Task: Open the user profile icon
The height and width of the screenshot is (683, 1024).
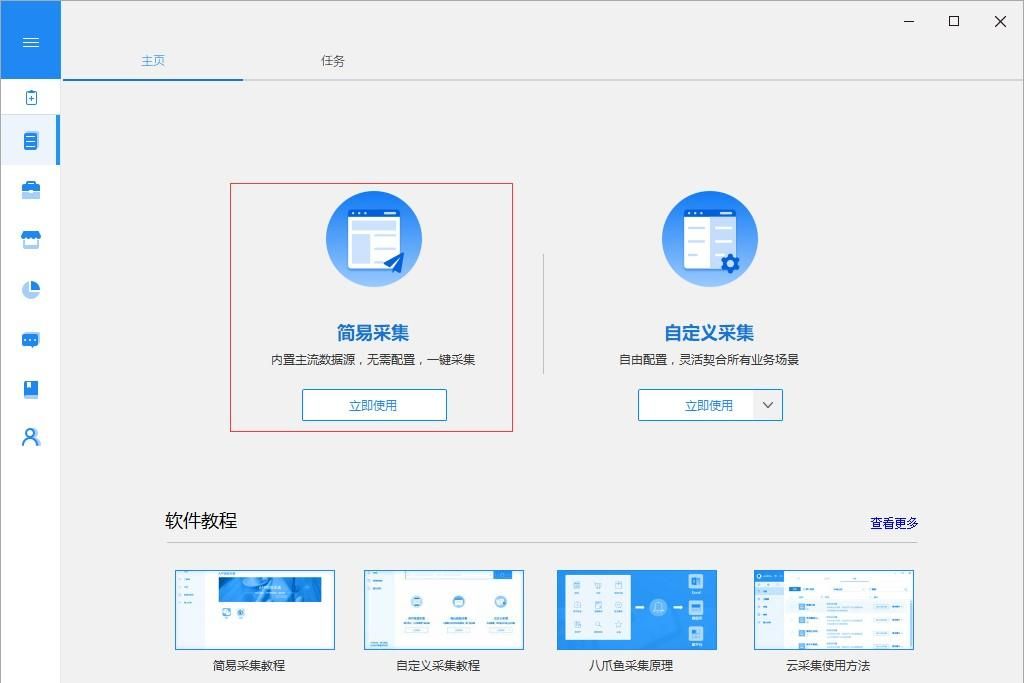Action: click(x=31, y=437)
